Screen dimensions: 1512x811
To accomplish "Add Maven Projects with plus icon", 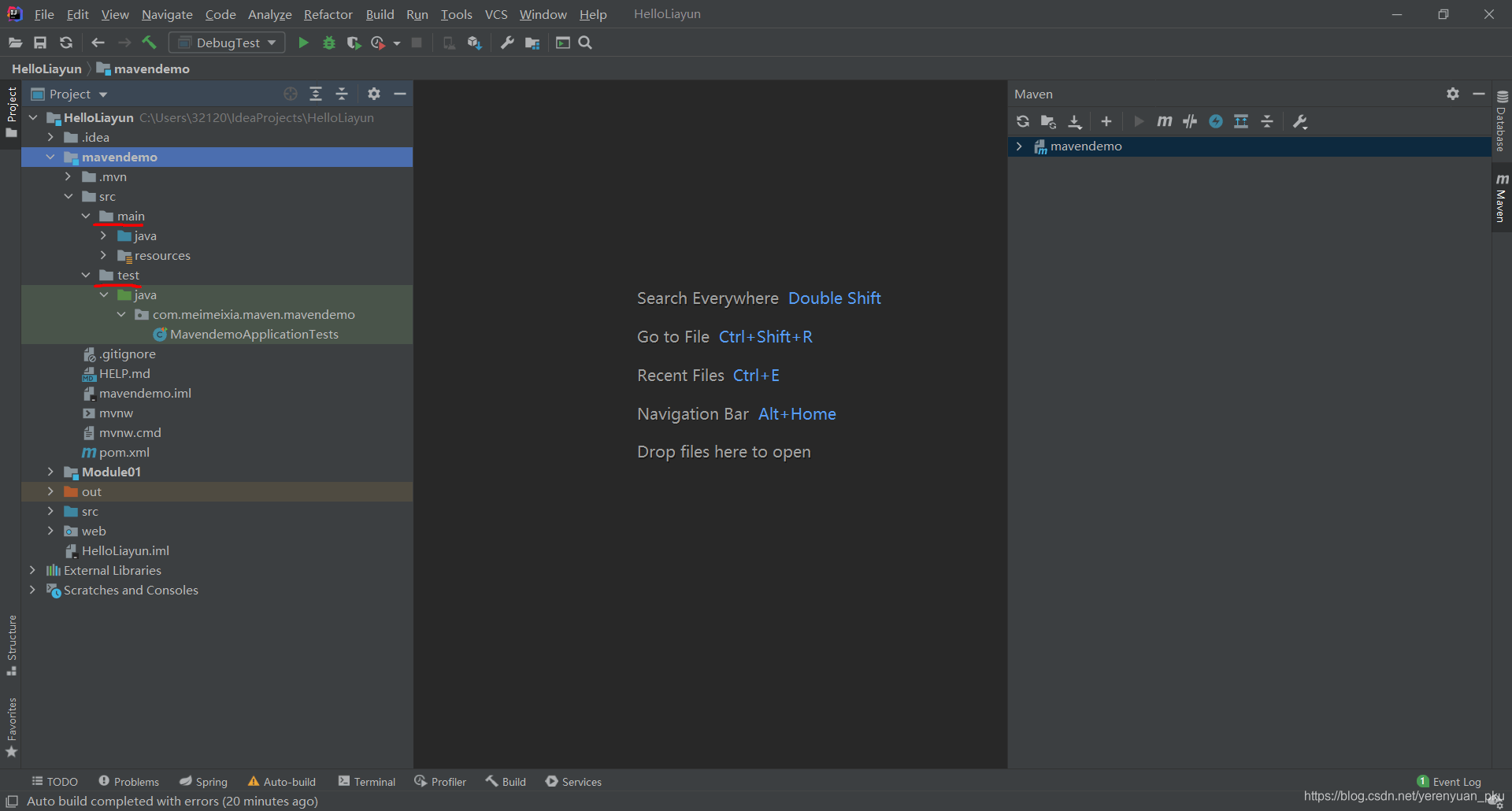I will point(1106,121).
